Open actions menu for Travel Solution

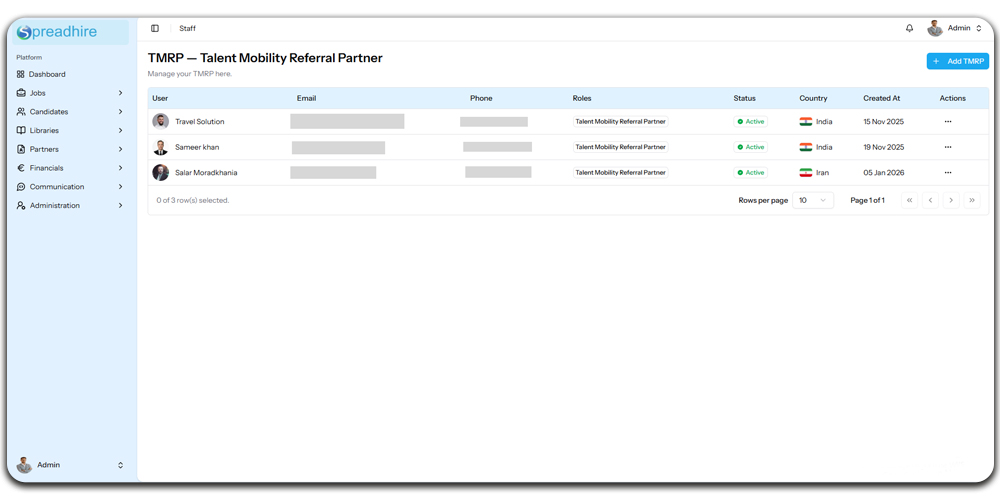(x=947, y=122)
